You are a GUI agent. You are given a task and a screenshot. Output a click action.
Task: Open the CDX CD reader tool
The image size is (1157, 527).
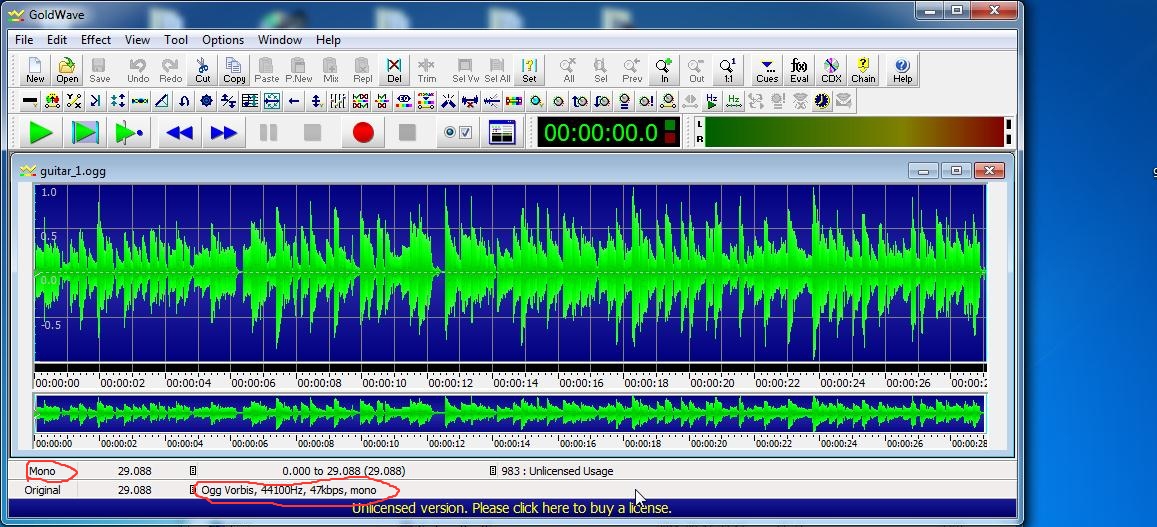pyautogui.click(x=831, y=71)
